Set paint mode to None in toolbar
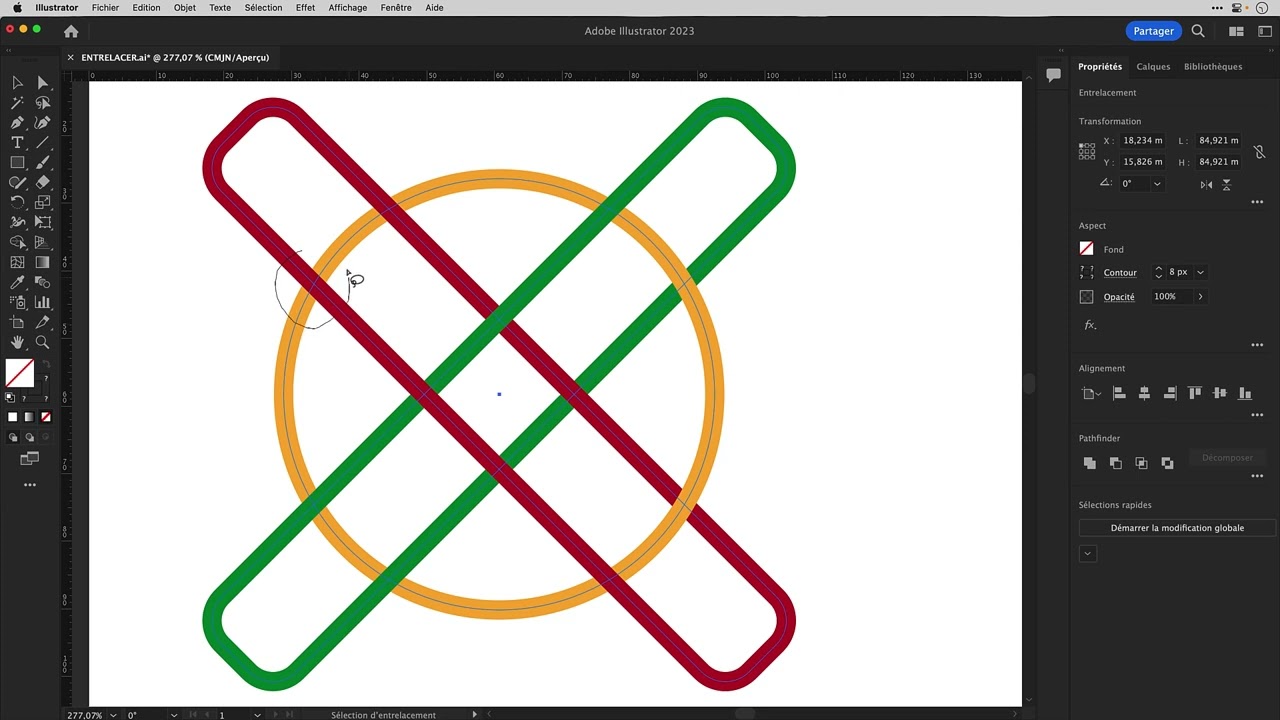This screenshot has height=720, width=1280. click(x=45, y=417)
